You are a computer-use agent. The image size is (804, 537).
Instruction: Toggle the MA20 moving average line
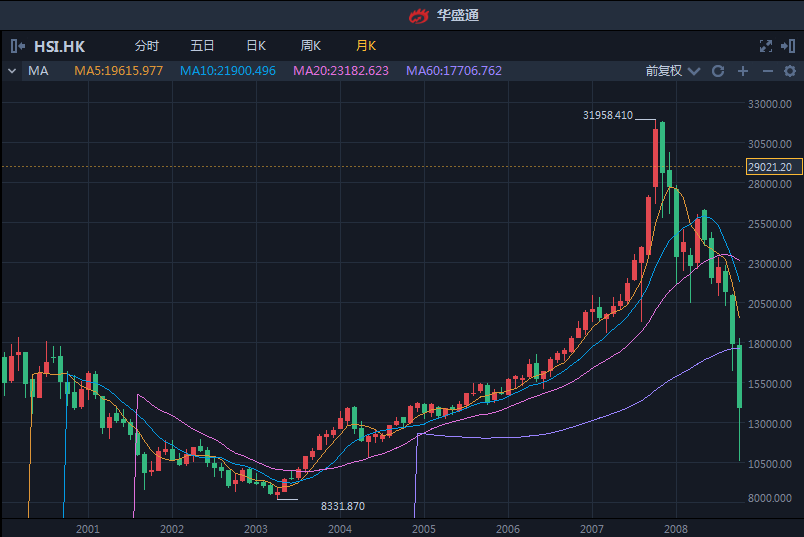pos(340,71)
